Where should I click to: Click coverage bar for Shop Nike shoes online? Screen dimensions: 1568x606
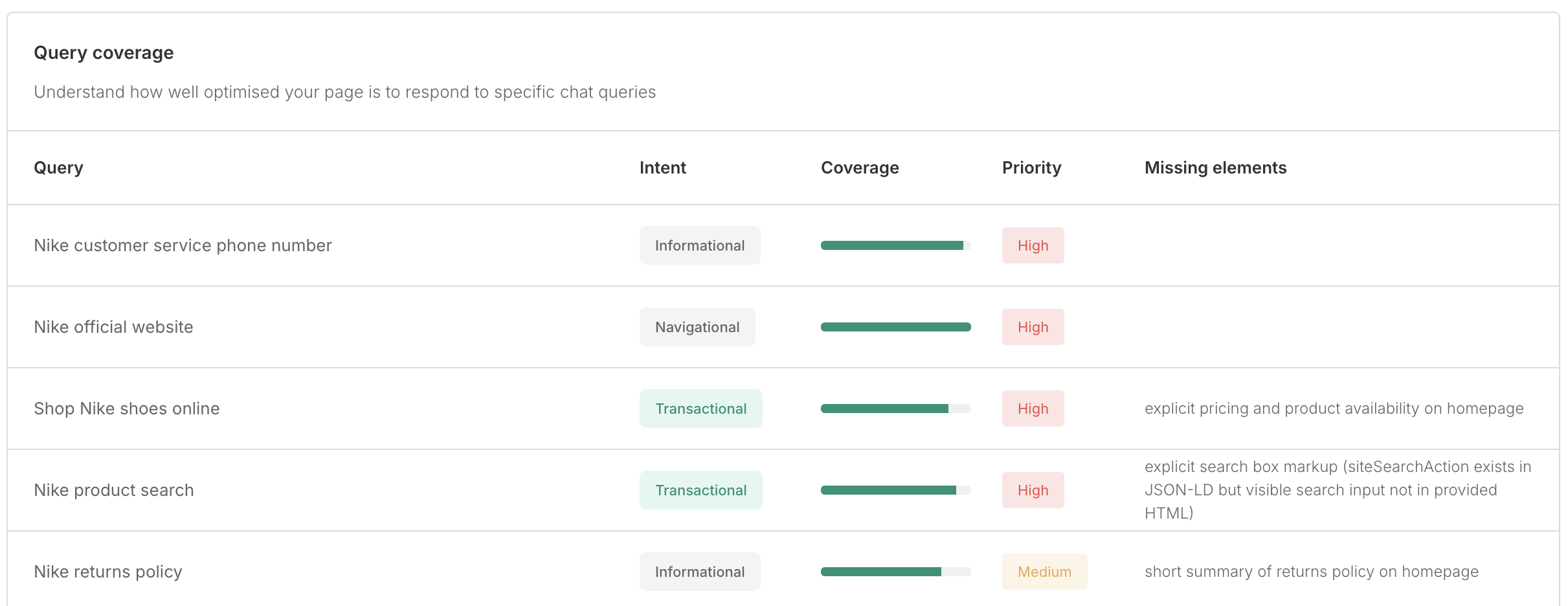(895, 409)
